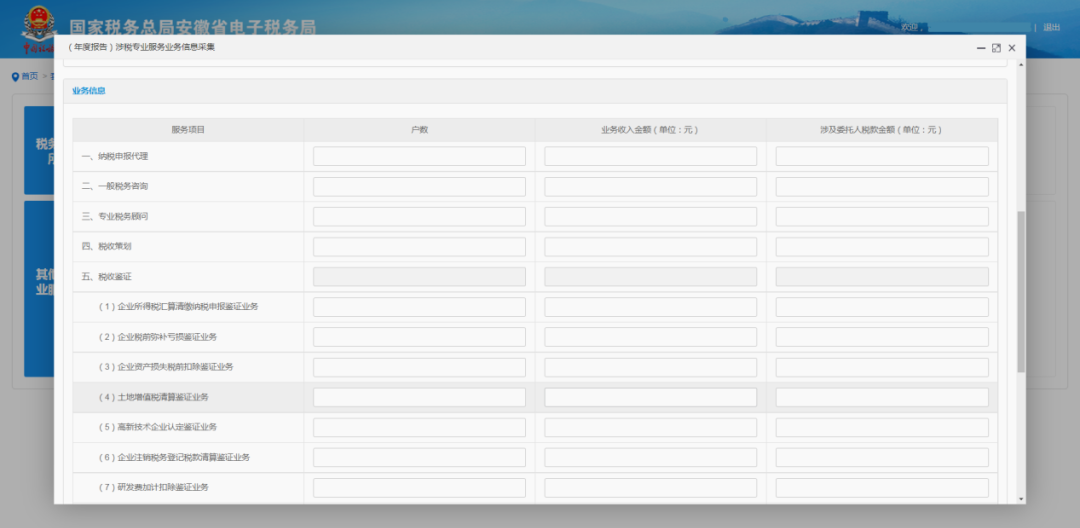Click the scroll-up arrow of dialog scrollbar
This screenshot has width=1080, height=528.
(1020, 66)
